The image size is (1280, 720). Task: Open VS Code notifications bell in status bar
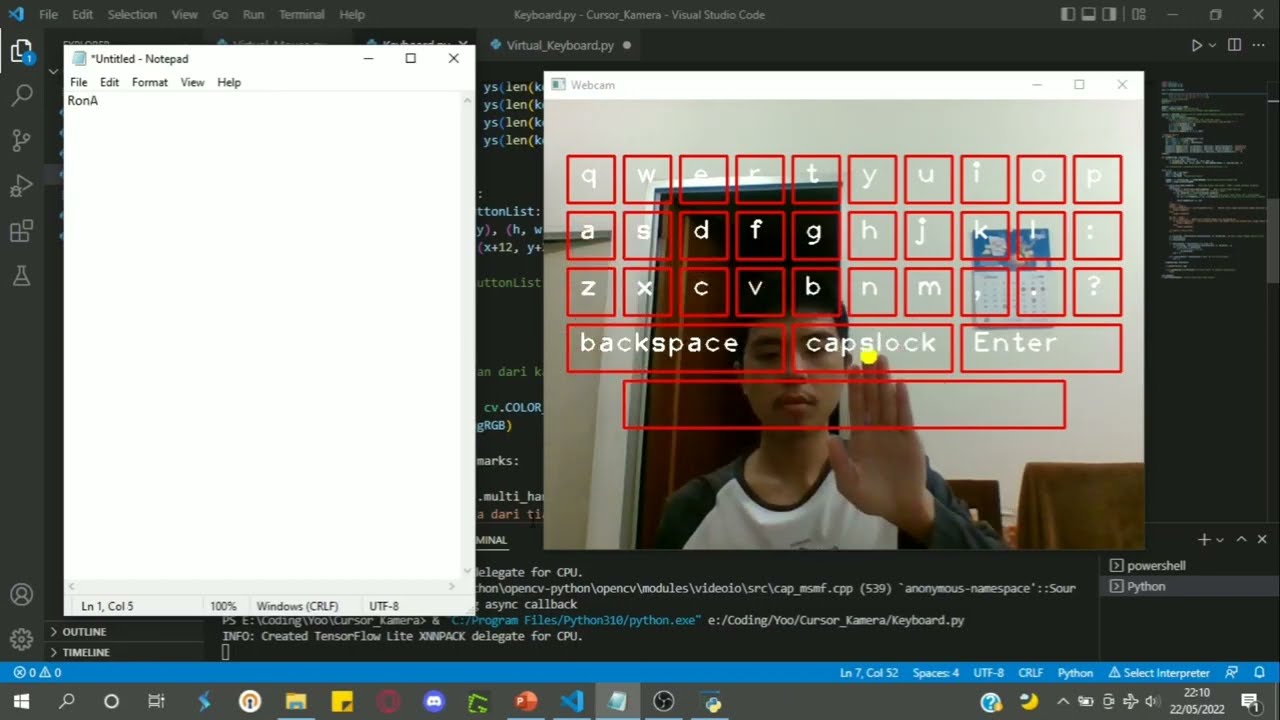pos(1260,673)
